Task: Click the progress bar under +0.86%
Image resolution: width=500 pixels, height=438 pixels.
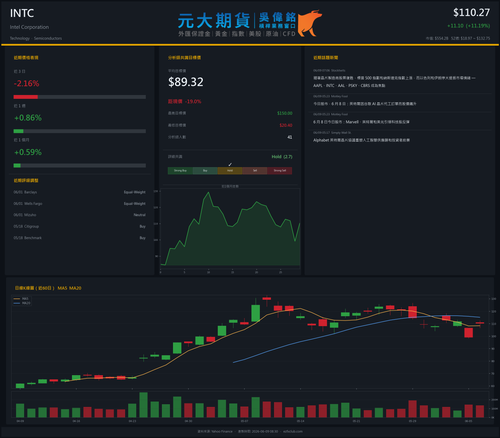Action: (x=80, y=131)
